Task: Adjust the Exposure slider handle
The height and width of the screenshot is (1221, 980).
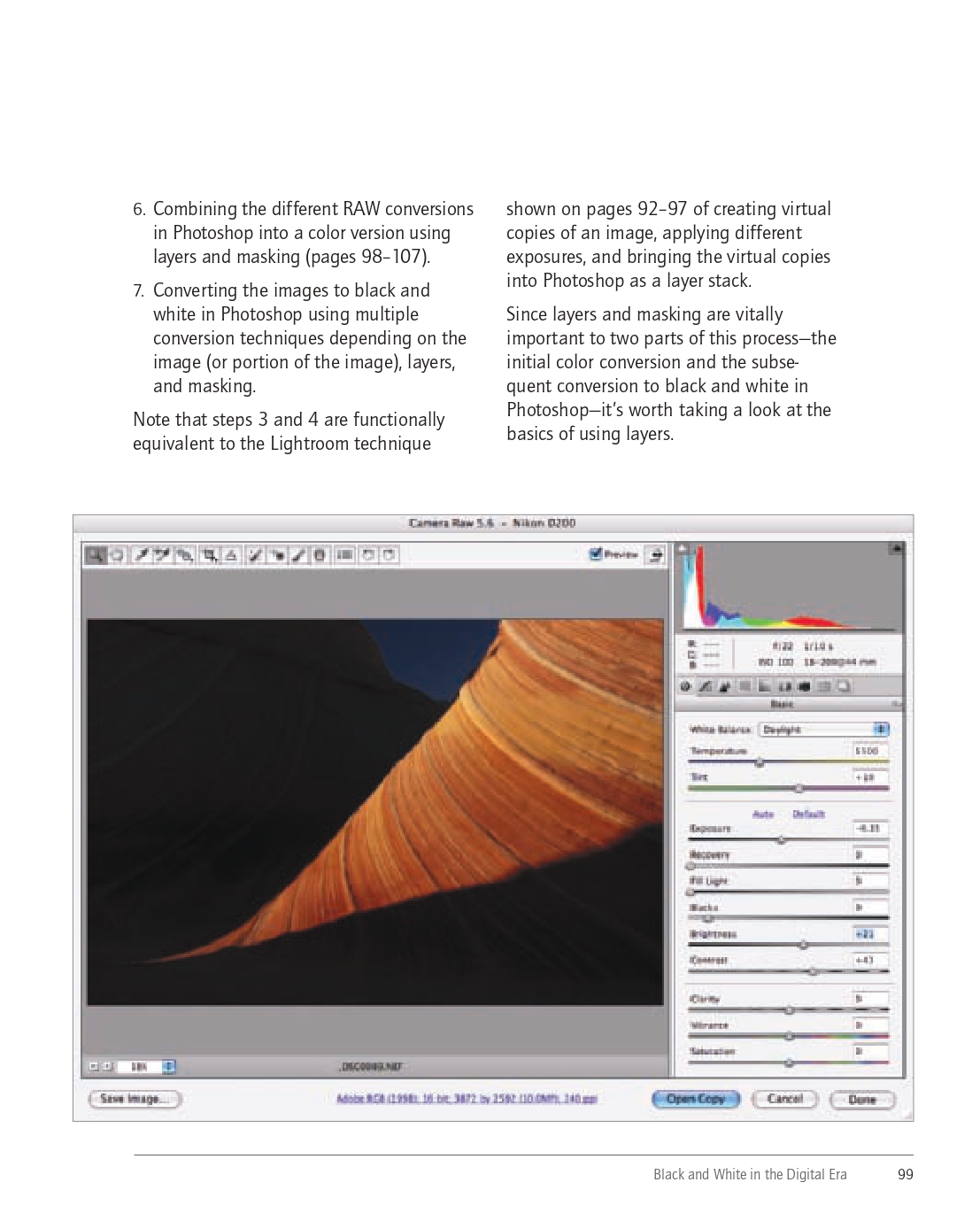Action: coord(781,840)
